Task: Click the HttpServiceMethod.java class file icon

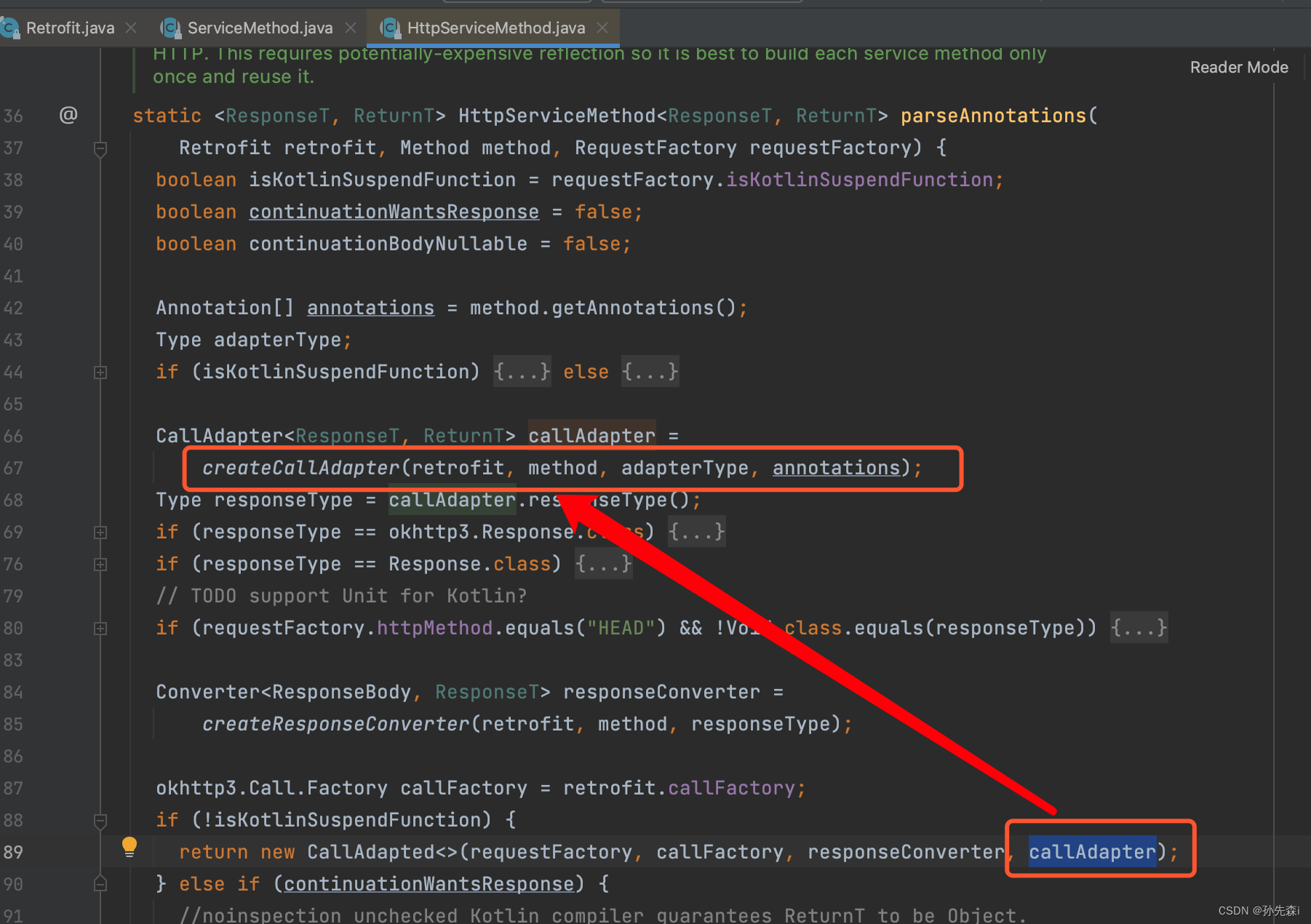Action: [x=390, y=28]
